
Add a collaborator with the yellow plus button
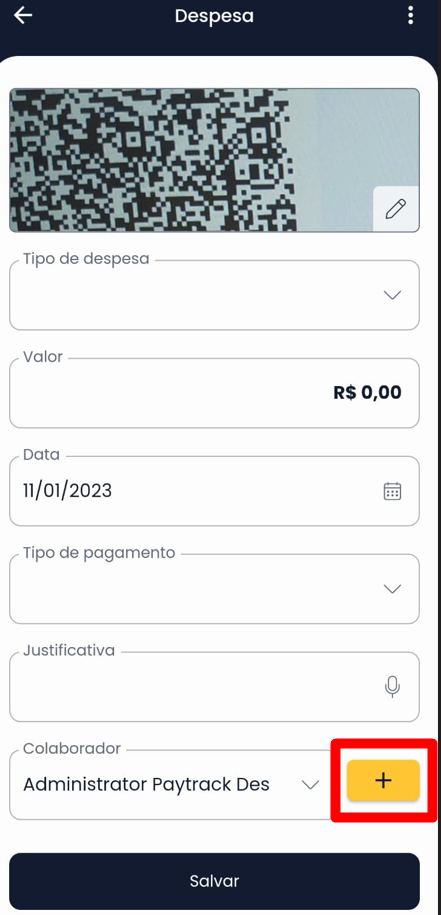(x=383, y=780)
